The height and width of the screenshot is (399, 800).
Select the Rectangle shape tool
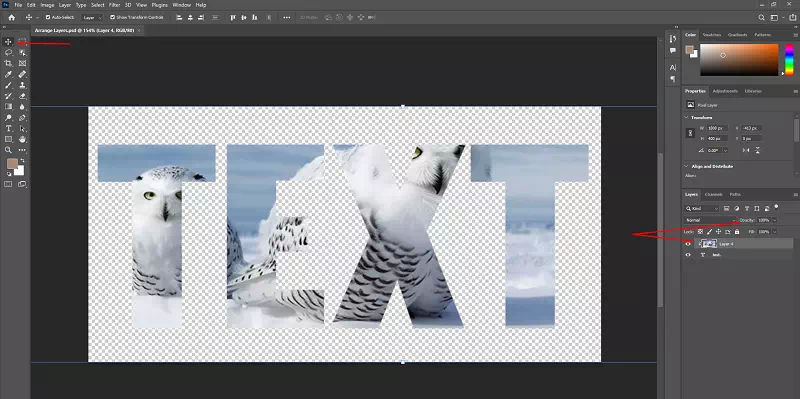coord(8,139)
